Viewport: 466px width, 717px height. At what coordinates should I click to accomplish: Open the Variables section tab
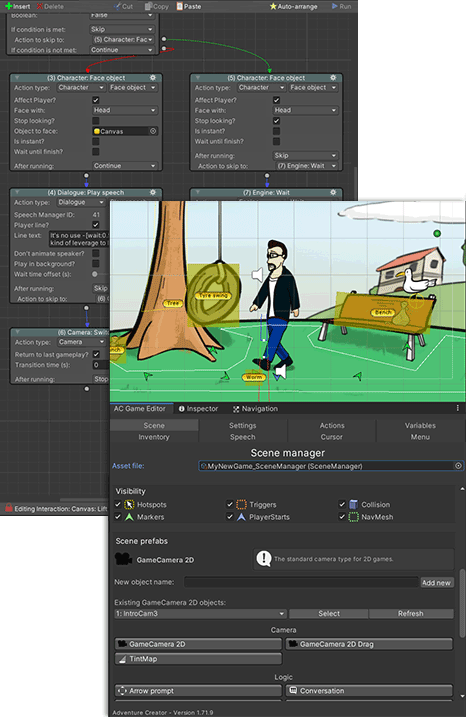(x=420, y=425)
